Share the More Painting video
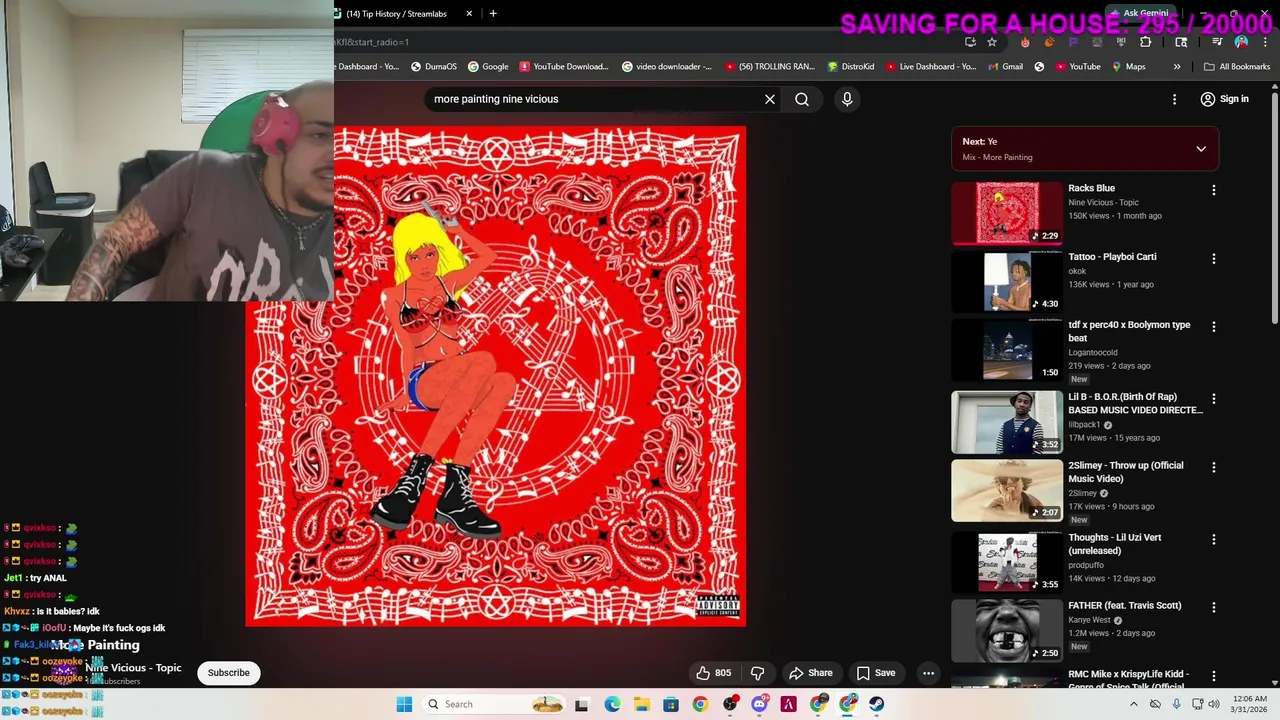Screen dimensions: 1280x720 [810, 673]
